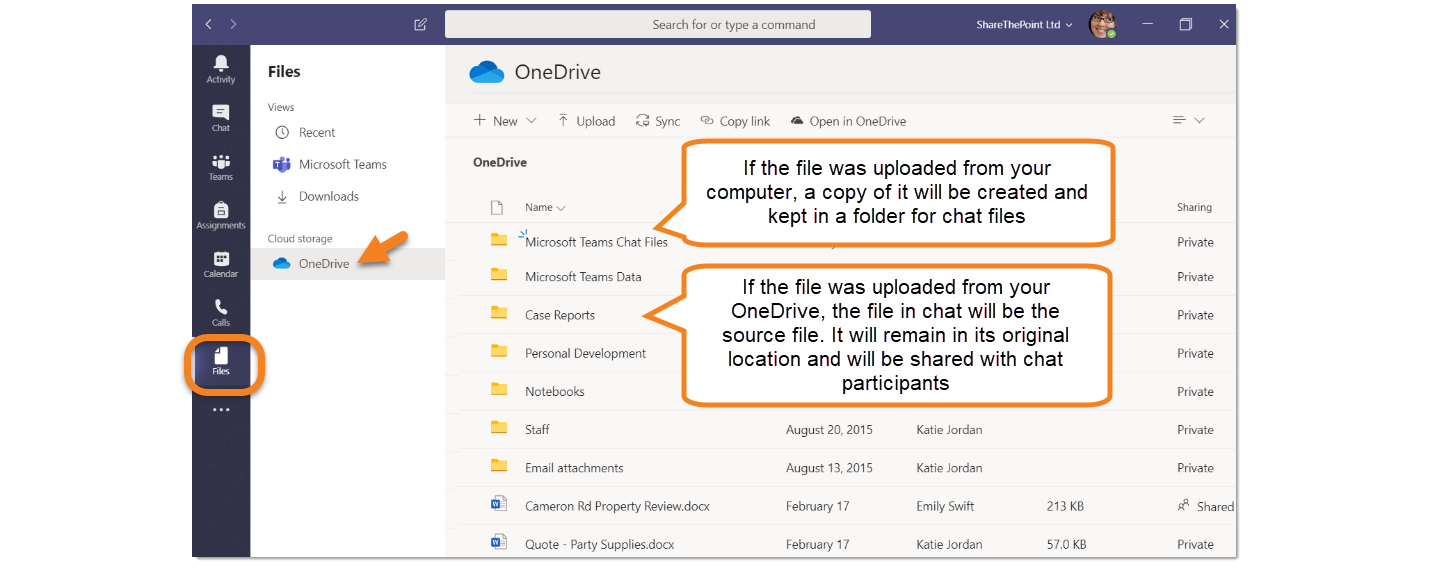Open Cameron Rd Property Review.docx
The width and height of the screenshot is (1435, 568).
point(617,506)
